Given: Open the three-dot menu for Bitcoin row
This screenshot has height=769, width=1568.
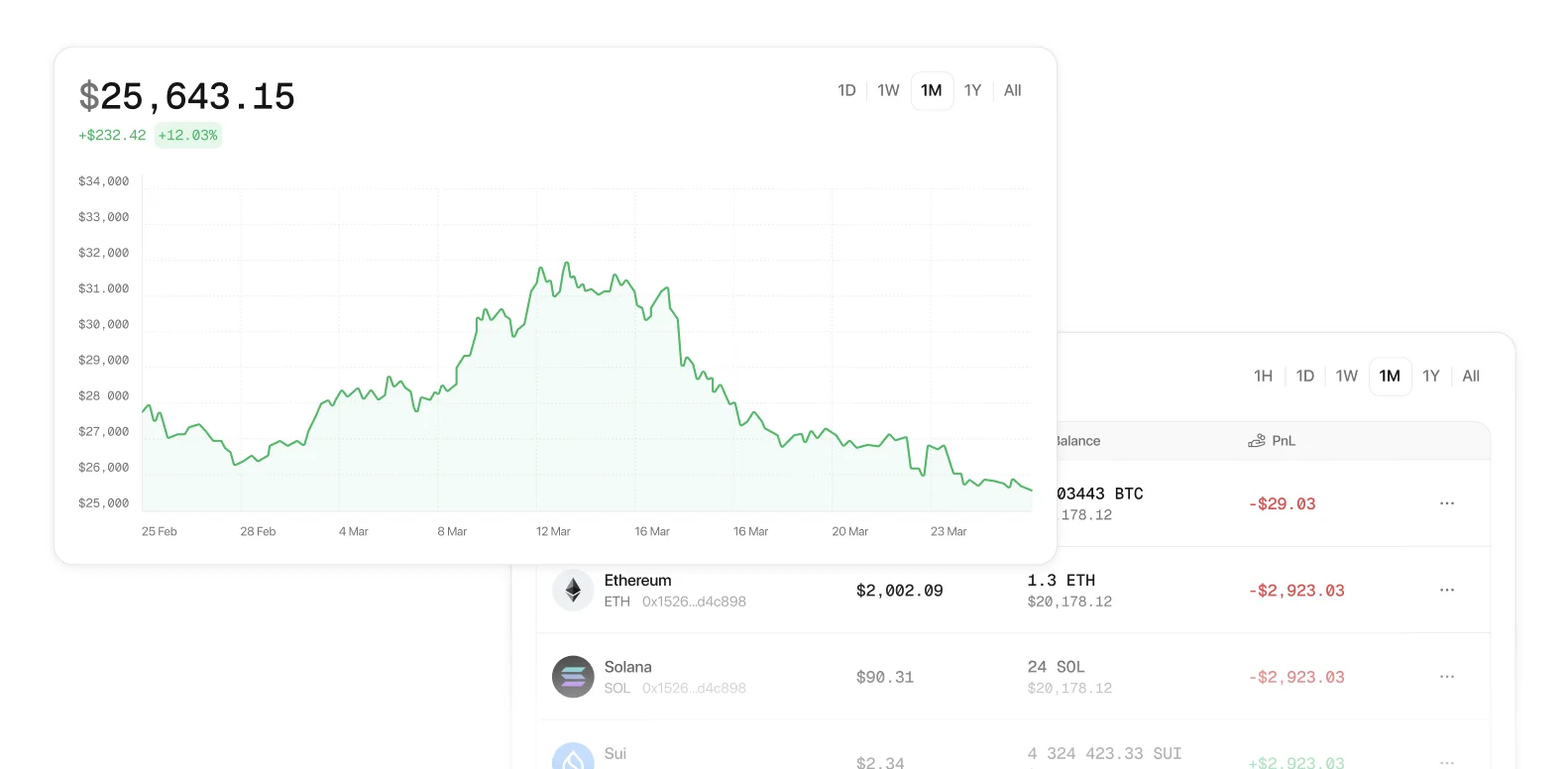Looking at the screenshot, I should pyautogui.click(x=1447, y=503).
